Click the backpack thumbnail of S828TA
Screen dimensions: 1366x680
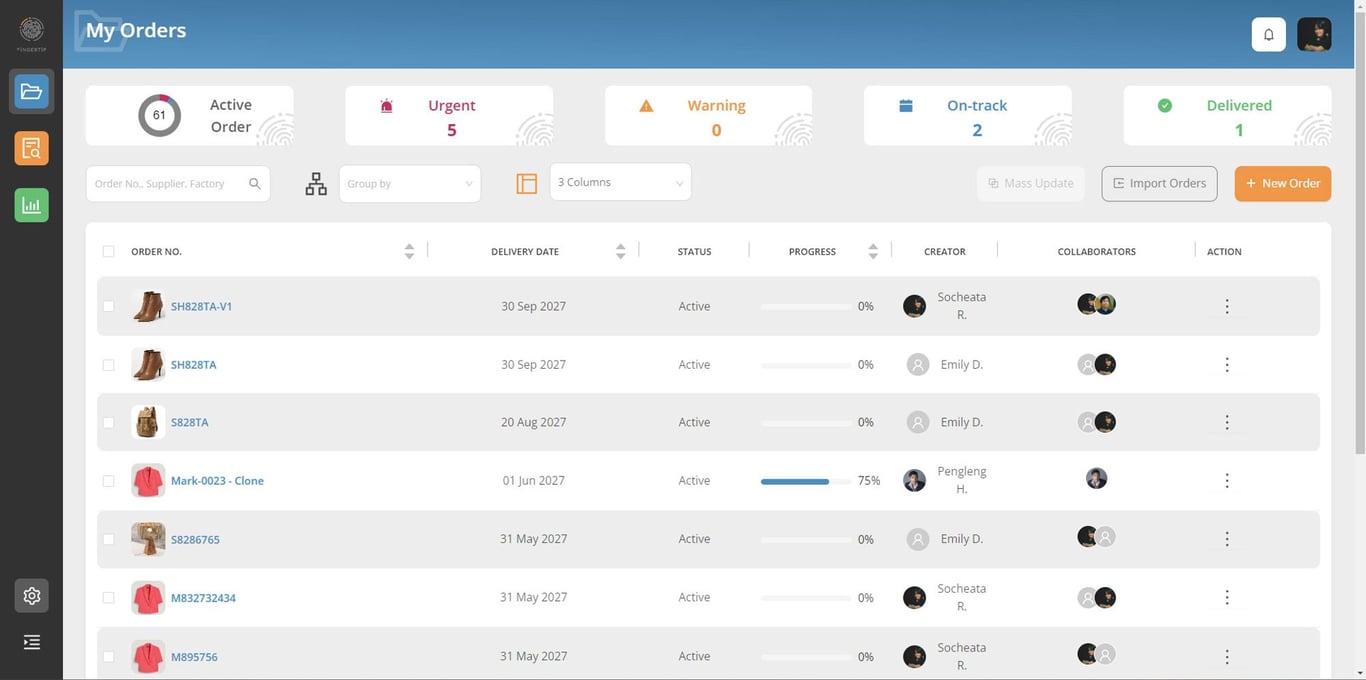click(x=148, y=423)
